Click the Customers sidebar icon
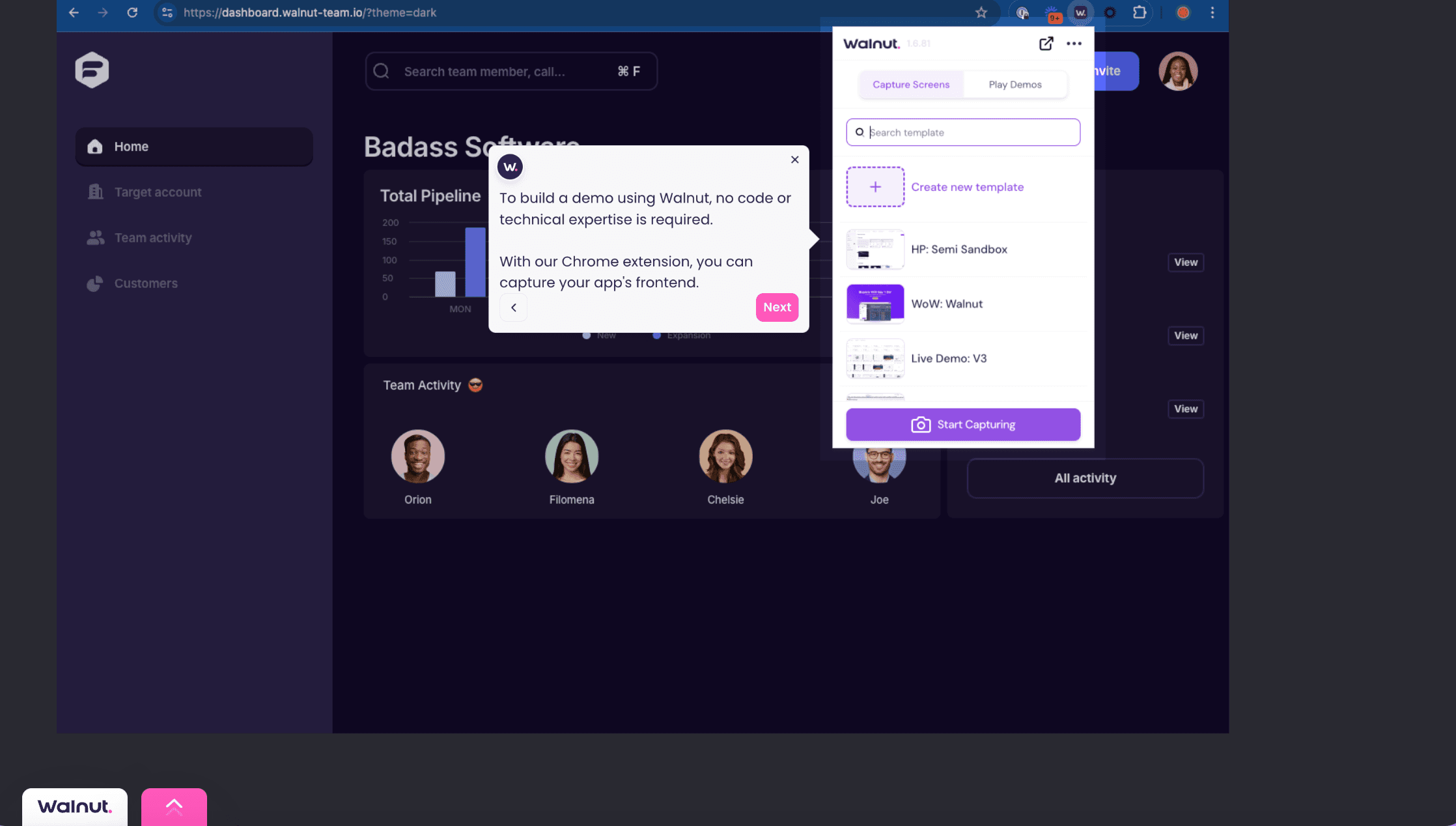Image resolution: width=1456 pixels, height=826 pixels. click(x=96, y=283)
